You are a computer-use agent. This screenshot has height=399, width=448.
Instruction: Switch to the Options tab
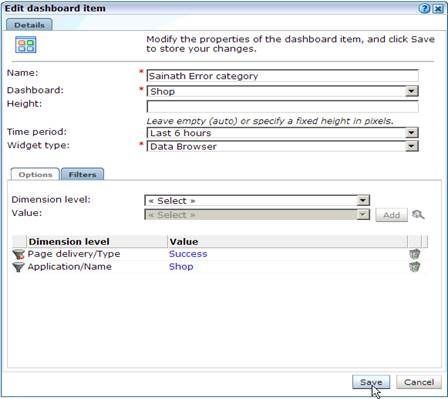(35, 174)
